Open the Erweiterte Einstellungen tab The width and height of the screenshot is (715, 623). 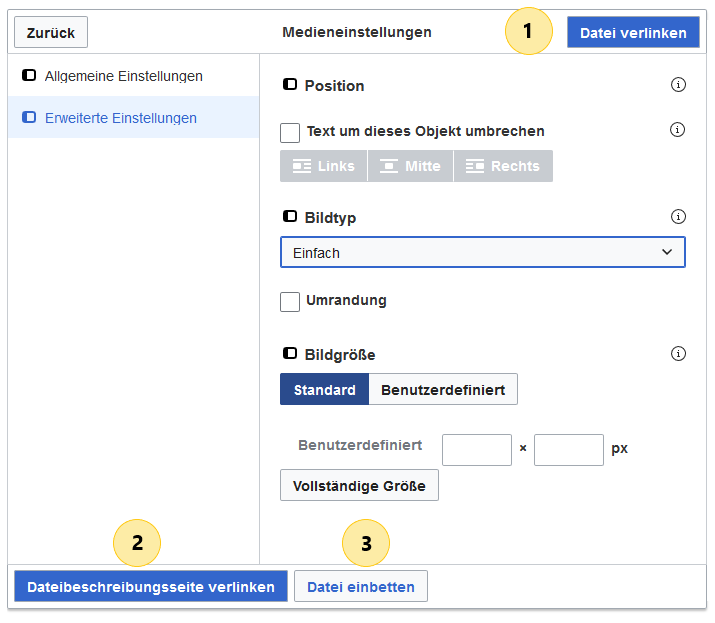[x=133, y=118]
